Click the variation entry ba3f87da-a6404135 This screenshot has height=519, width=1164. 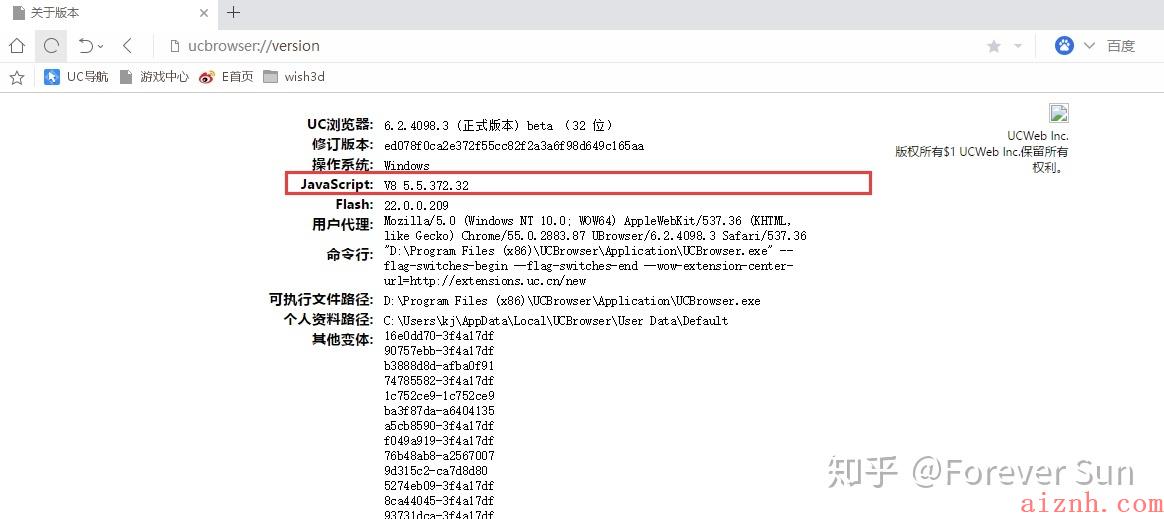coord(439,411)
